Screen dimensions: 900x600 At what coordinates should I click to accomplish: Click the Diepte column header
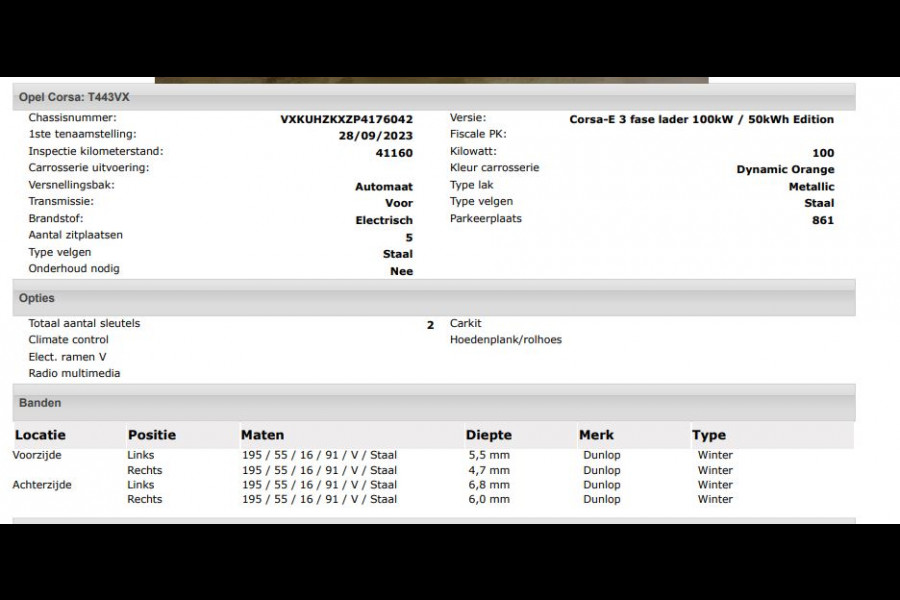(488, 435)
